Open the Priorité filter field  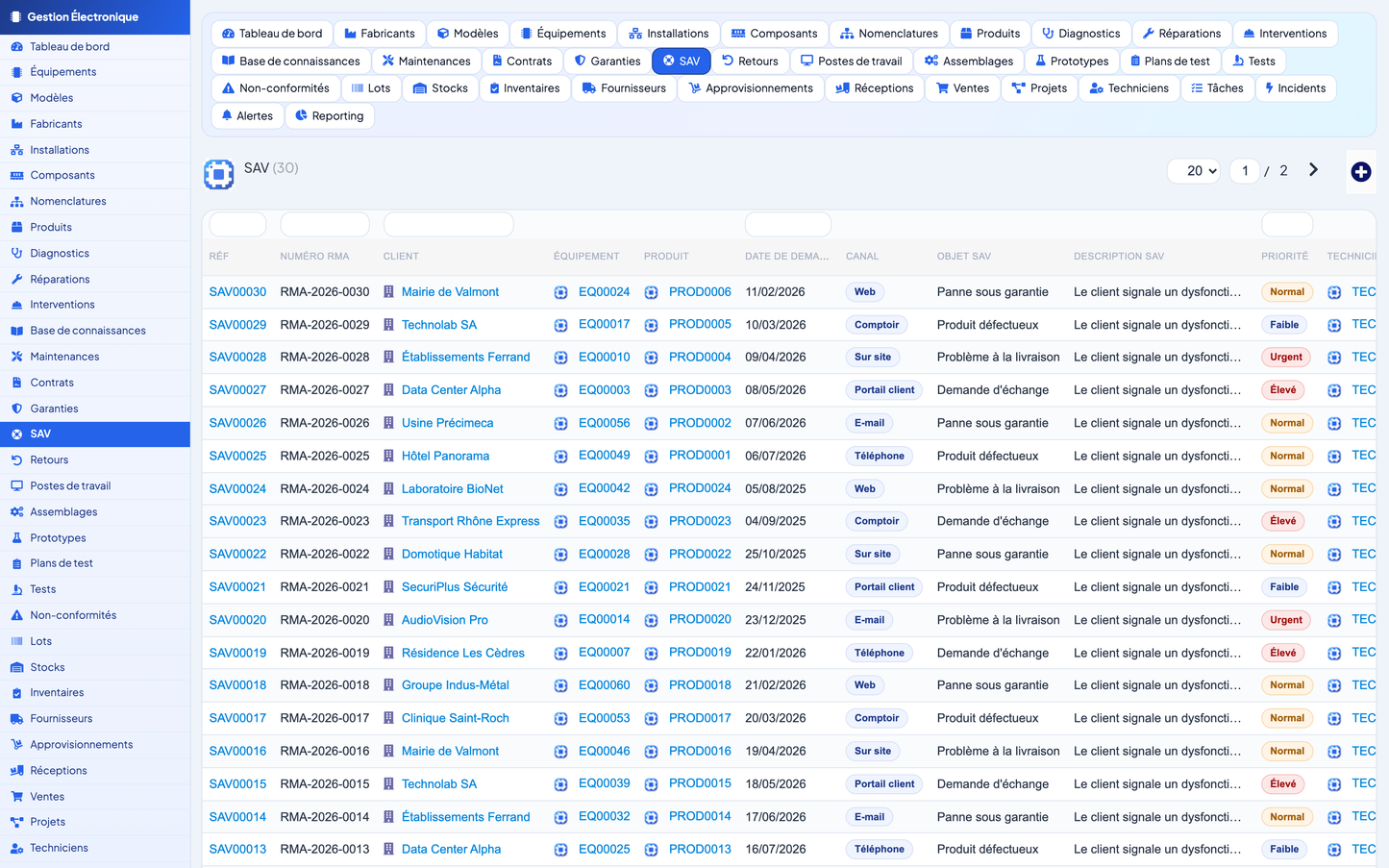pyautogui.click(x=1286, y=225)
